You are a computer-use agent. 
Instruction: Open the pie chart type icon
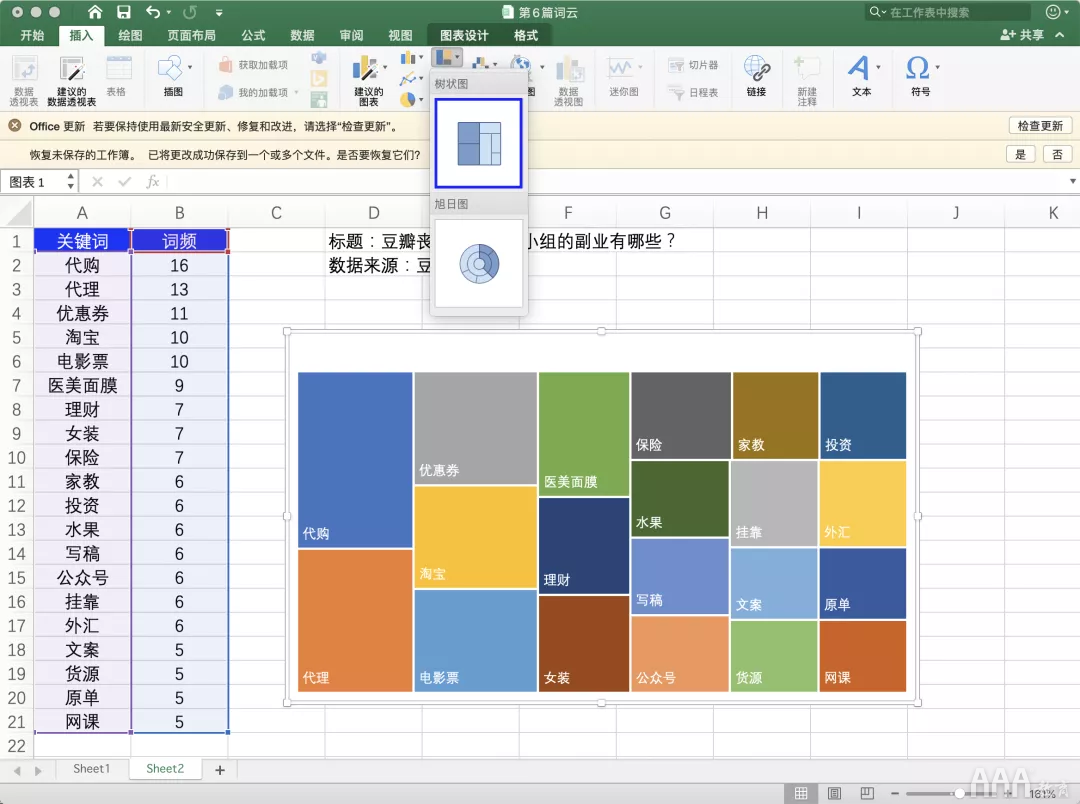pos(408,100)
